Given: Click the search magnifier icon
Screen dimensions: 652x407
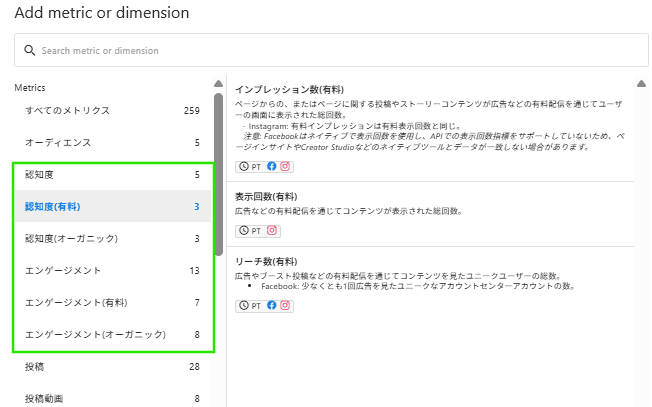Looking at the screenshot, I should pos(30,50).
